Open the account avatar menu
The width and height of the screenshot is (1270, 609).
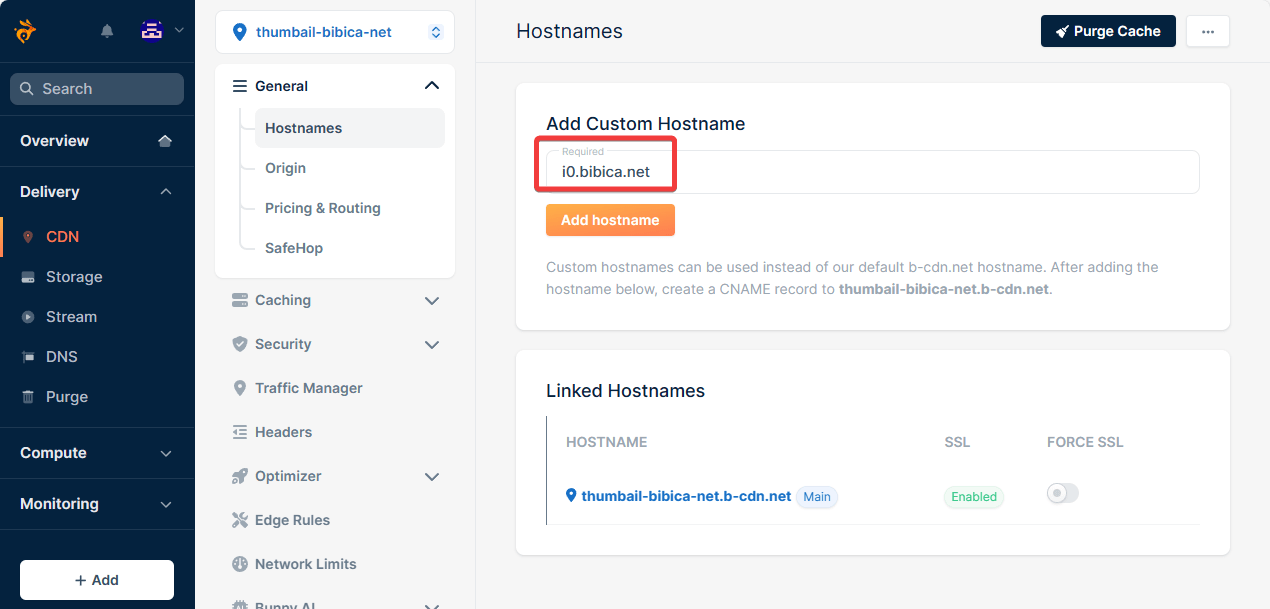click(152, 31)
